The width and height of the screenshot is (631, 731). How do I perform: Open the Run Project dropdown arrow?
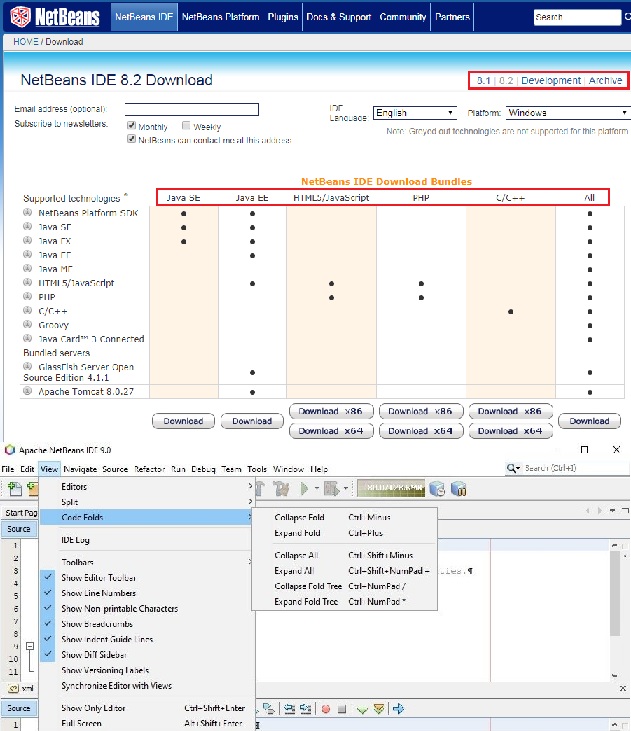(x=317, y=489)
